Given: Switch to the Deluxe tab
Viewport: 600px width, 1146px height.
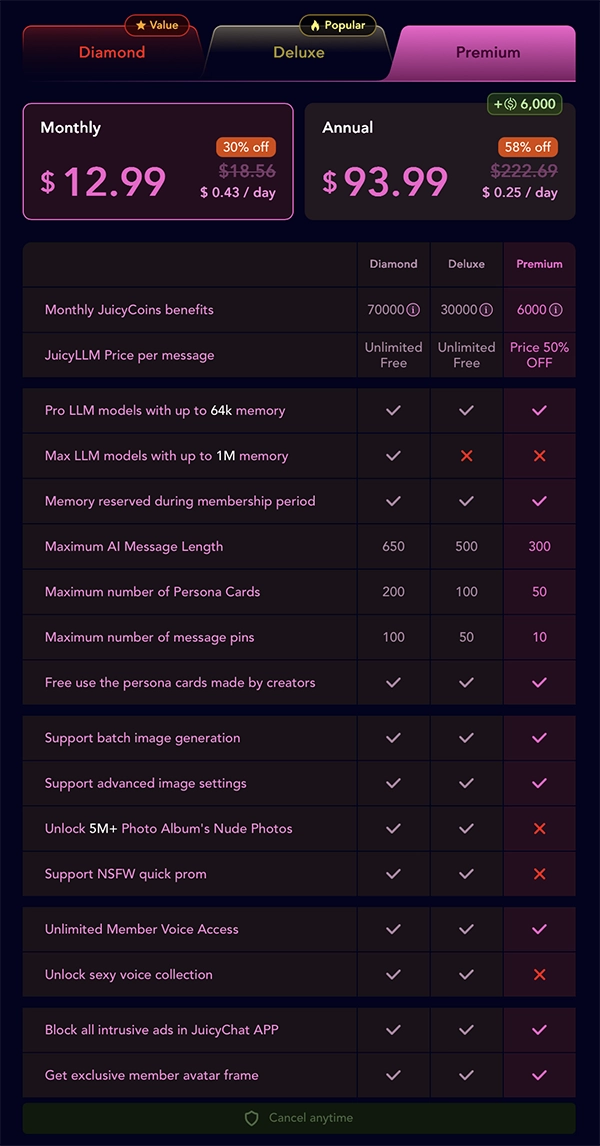Looking at the screenshot, I should [300, 51].
